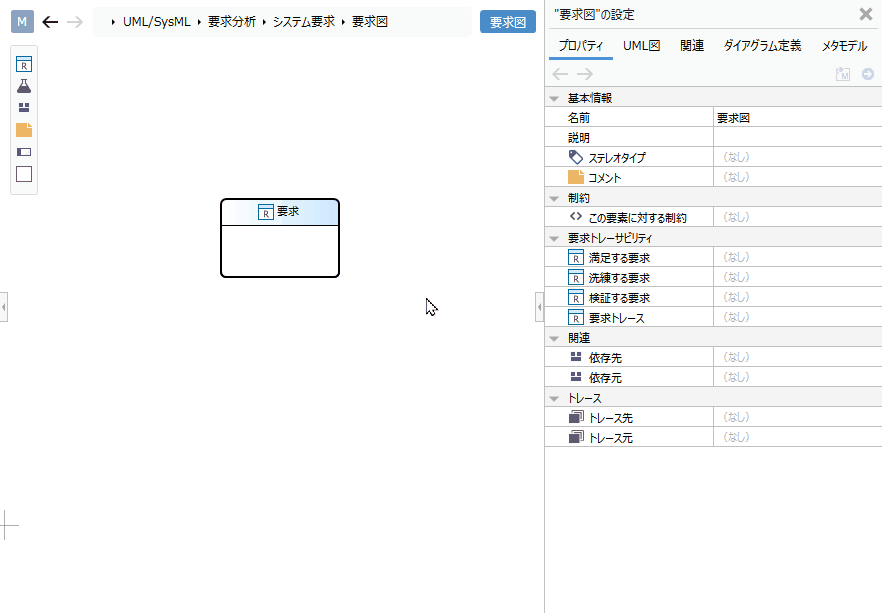Click the M model home icon

point(22,22)
